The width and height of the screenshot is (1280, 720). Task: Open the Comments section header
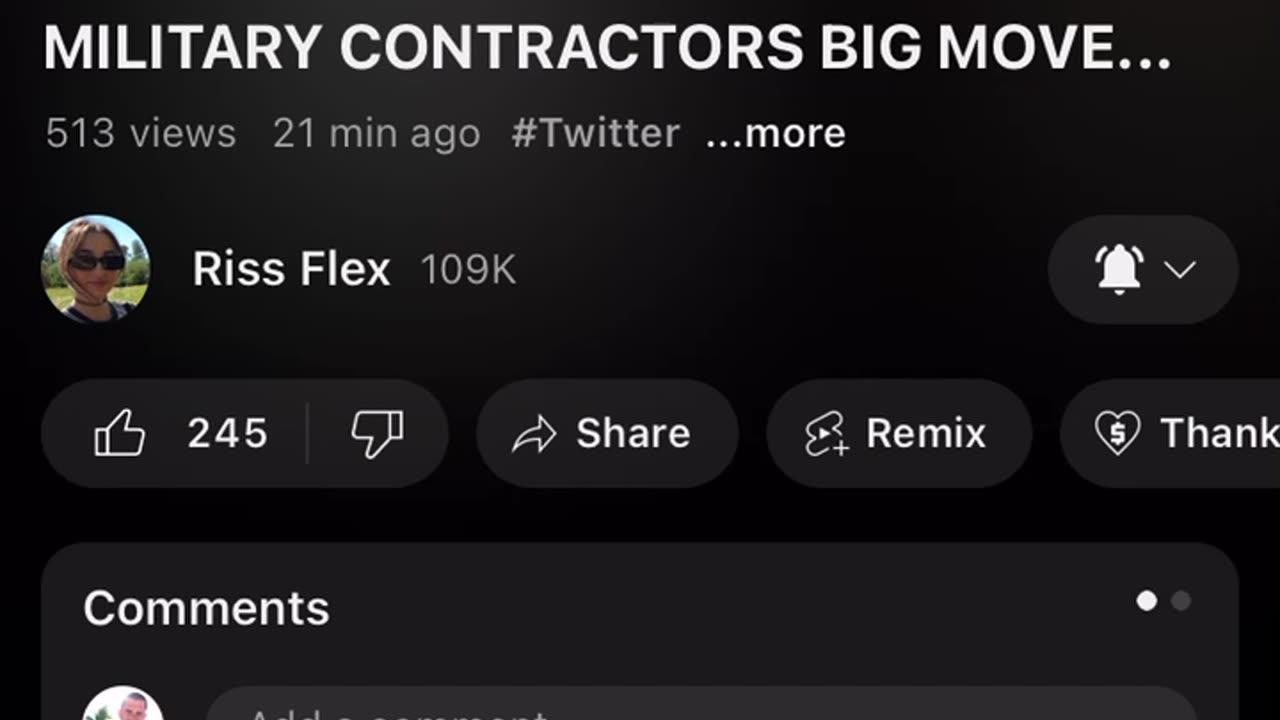206,608
